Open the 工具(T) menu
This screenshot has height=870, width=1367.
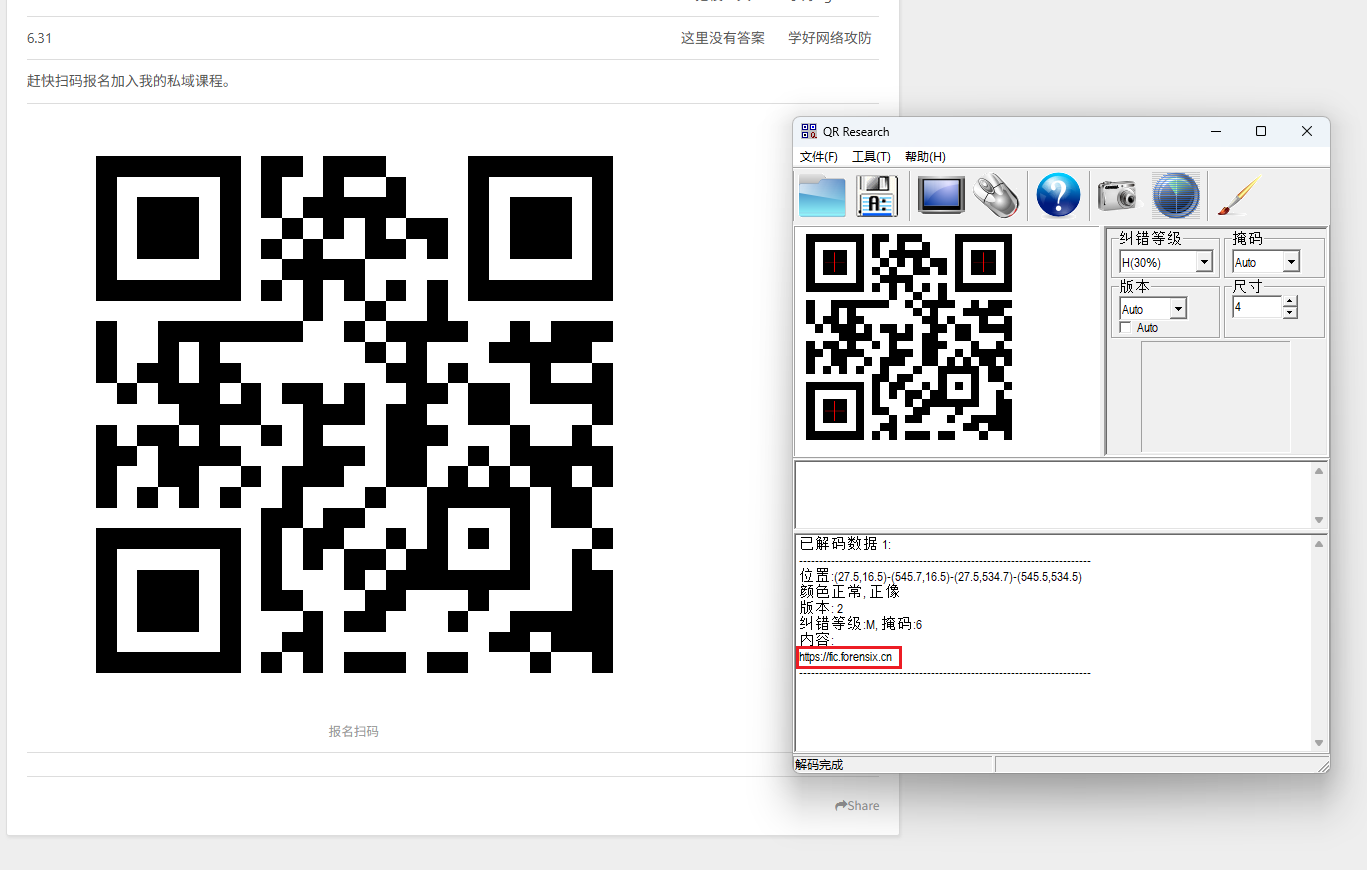pos(870,156)
